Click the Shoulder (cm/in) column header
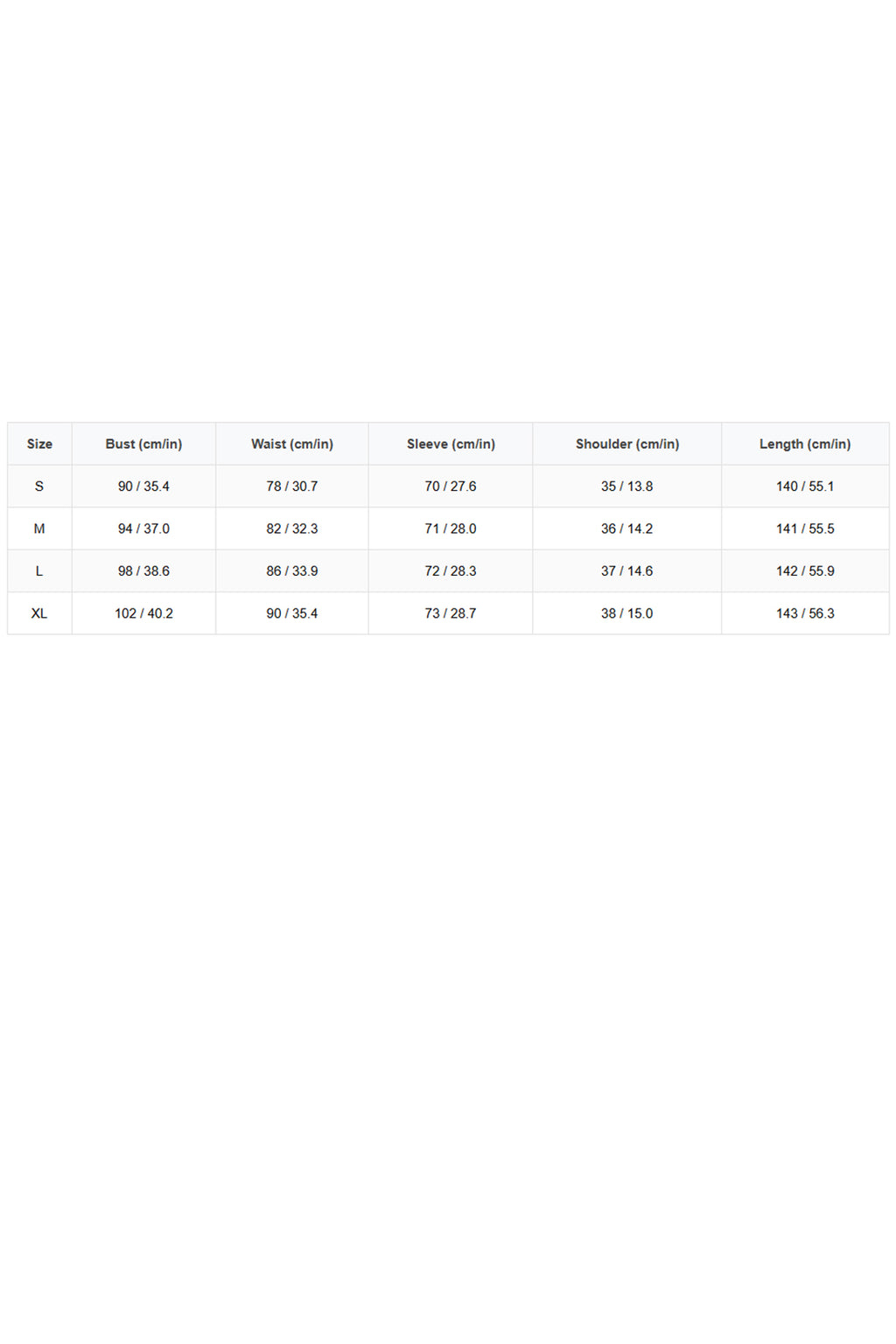The width and height of the screenshot is (896, 1344). [627, 444]
